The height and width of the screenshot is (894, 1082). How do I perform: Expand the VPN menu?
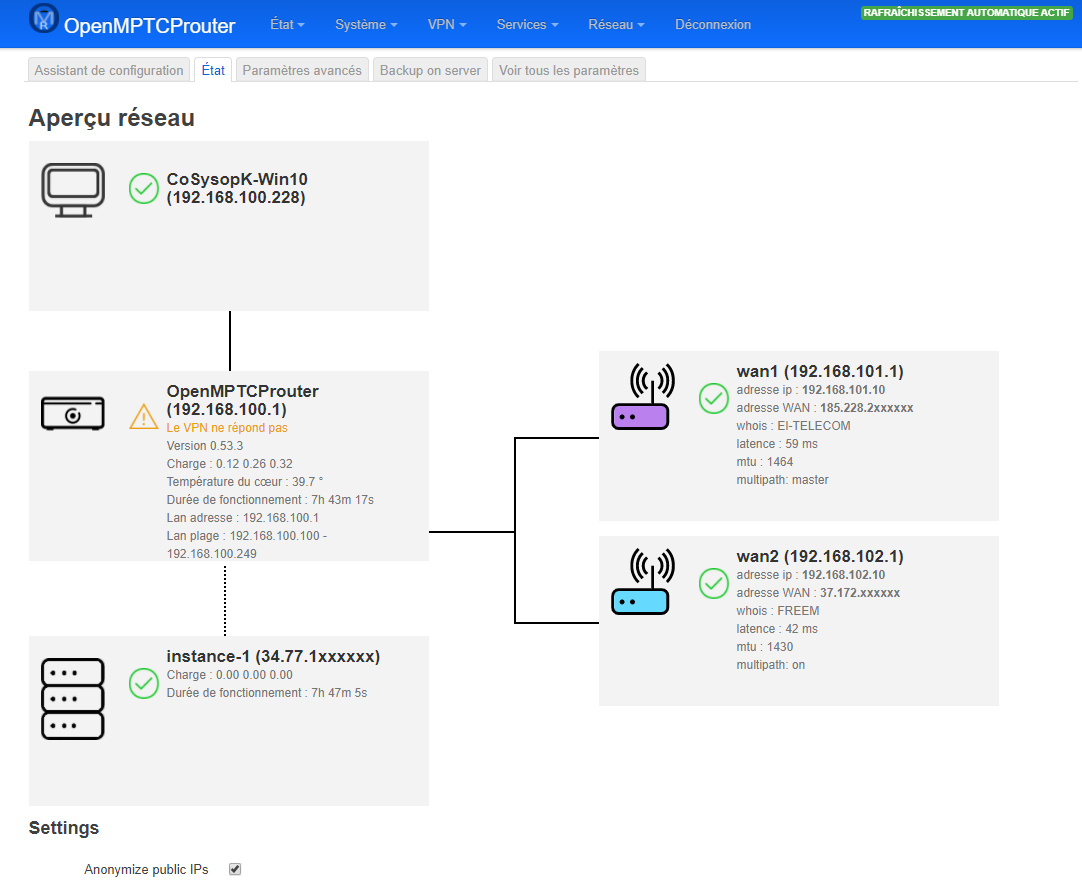click(447, 24)
